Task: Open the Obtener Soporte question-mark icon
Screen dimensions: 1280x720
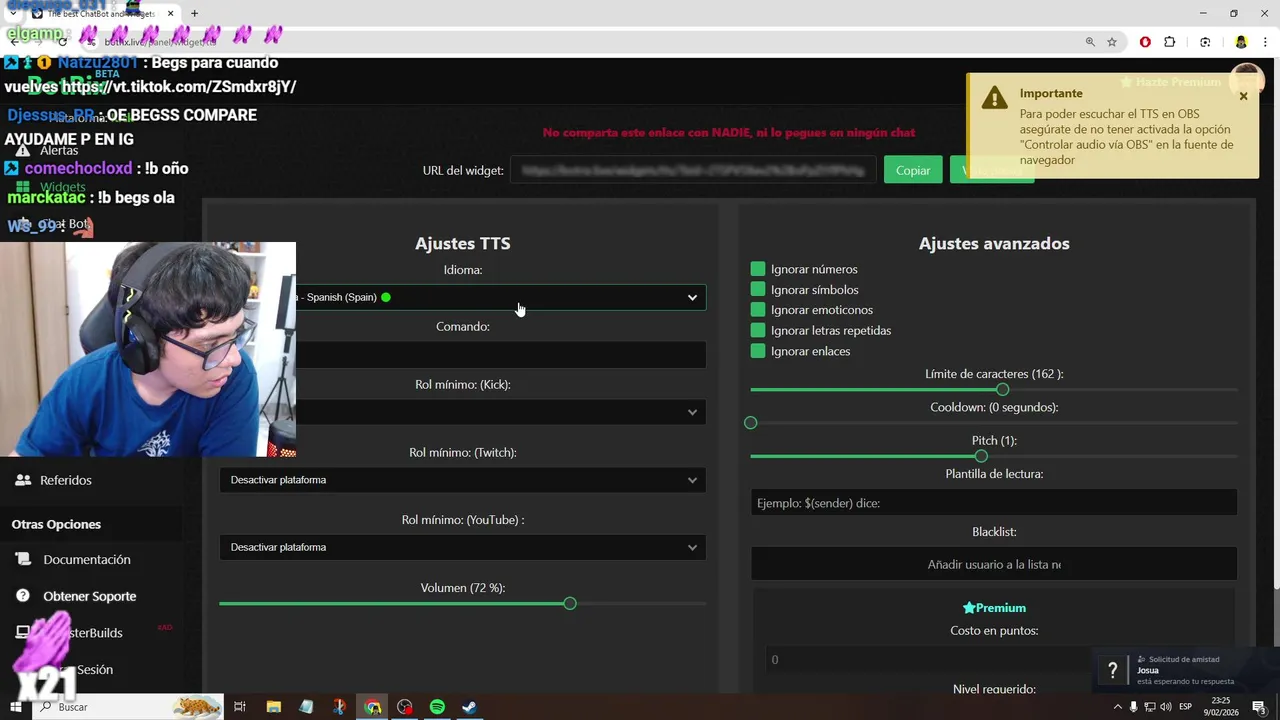Action: pos(23,595)
